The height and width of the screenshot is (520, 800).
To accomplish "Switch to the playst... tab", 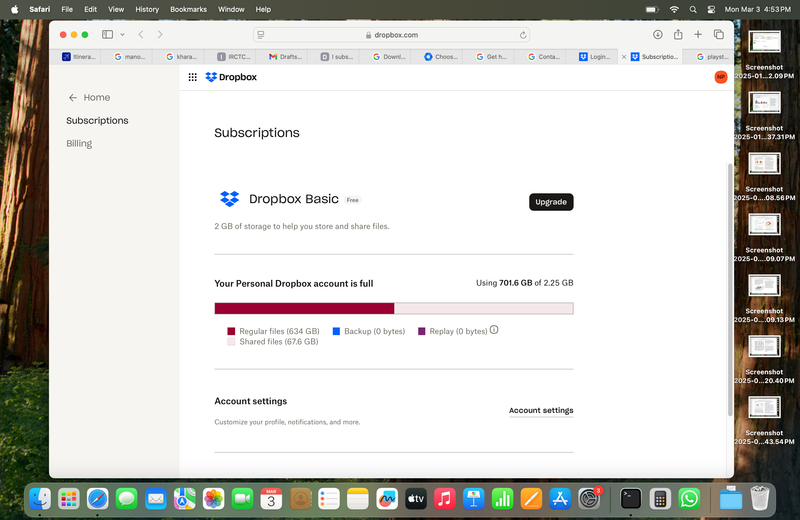I will (x=712, y=57).
